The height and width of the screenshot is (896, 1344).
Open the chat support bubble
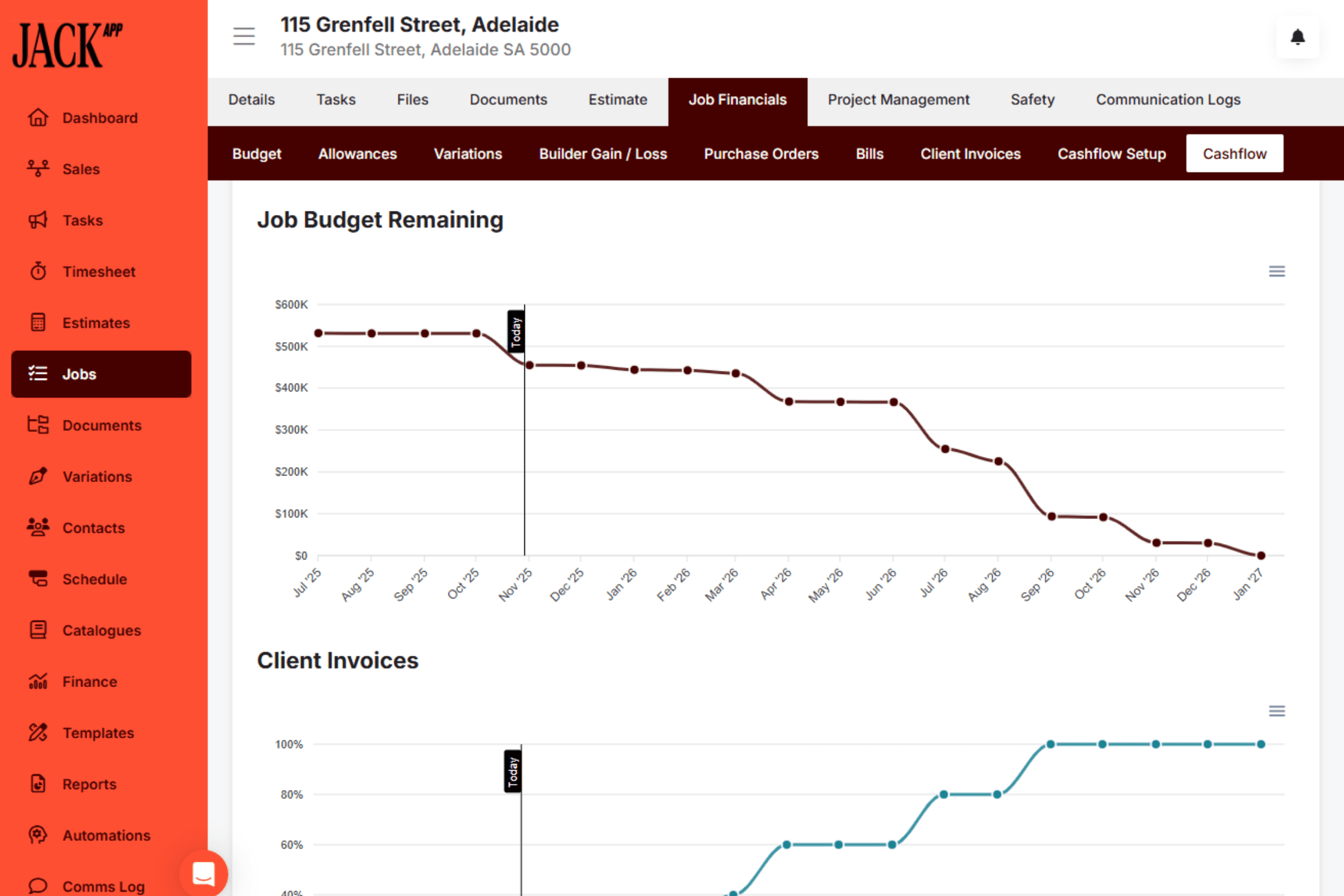tap(203, 873)
